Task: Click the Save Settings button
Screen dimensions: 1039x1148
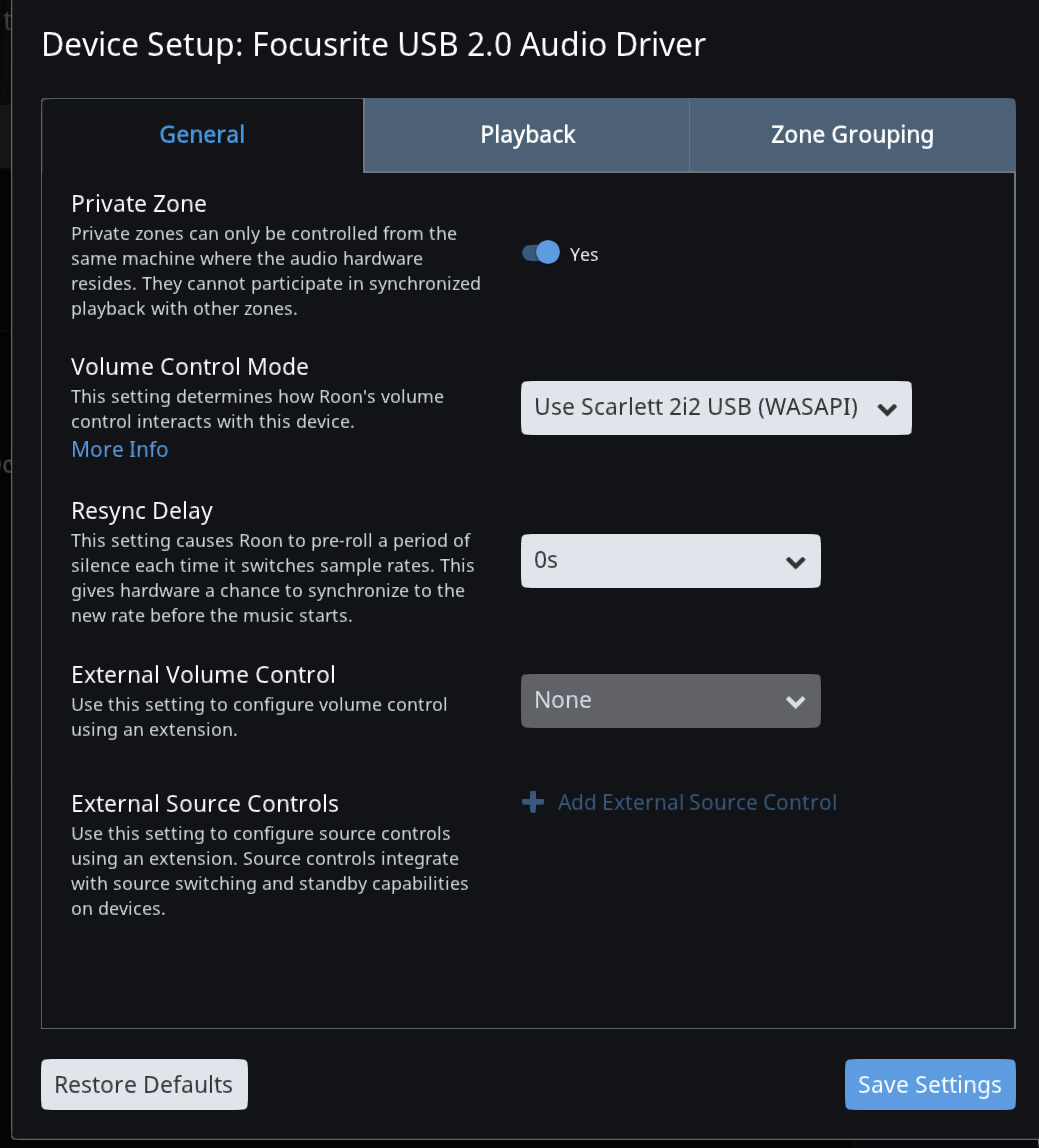Action: (930, 1084)
